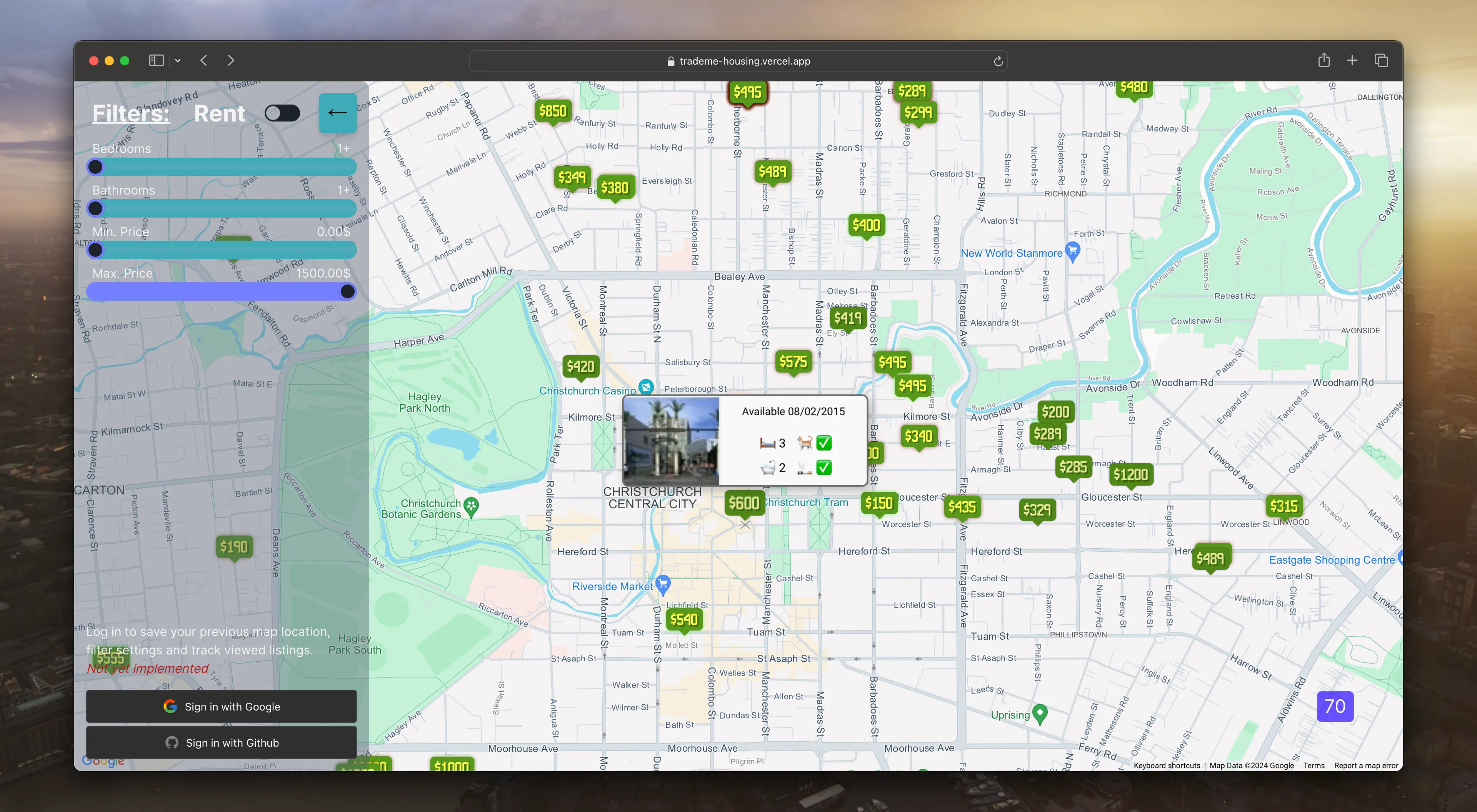Adjust the Bedrooms slider handle
The width and height of the screenshot is (1477, 812).
pyautogui.click(x=95, y=167)
